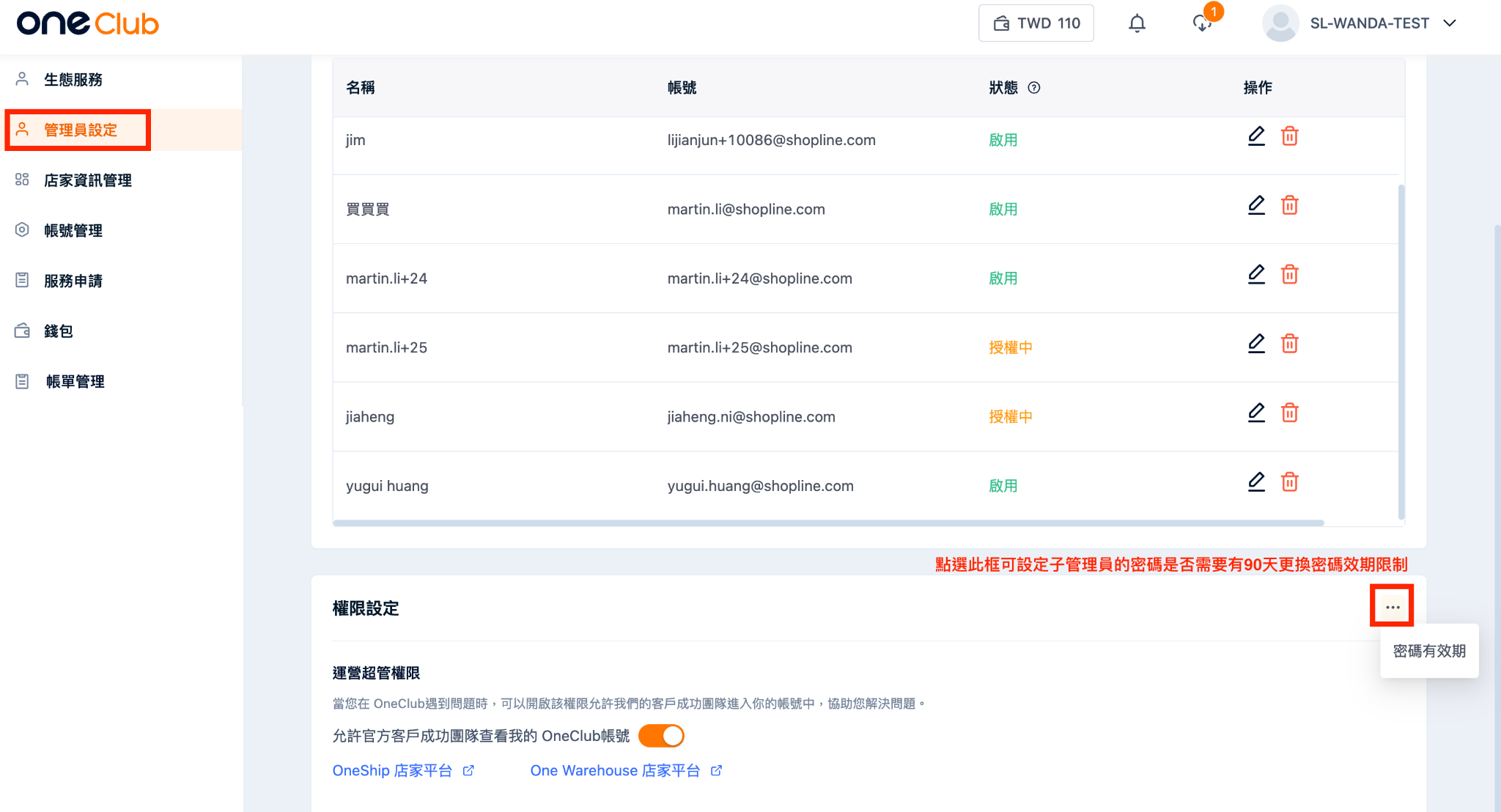
Task: Click the 名稱 column header
Action: click(x=361, y=88)
